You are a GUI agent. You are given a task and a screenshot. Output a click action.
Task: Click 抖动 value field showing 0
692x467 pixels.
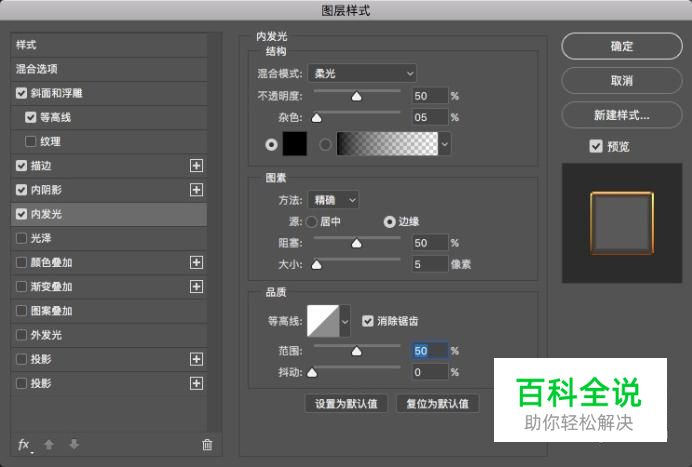pos(430,373)
